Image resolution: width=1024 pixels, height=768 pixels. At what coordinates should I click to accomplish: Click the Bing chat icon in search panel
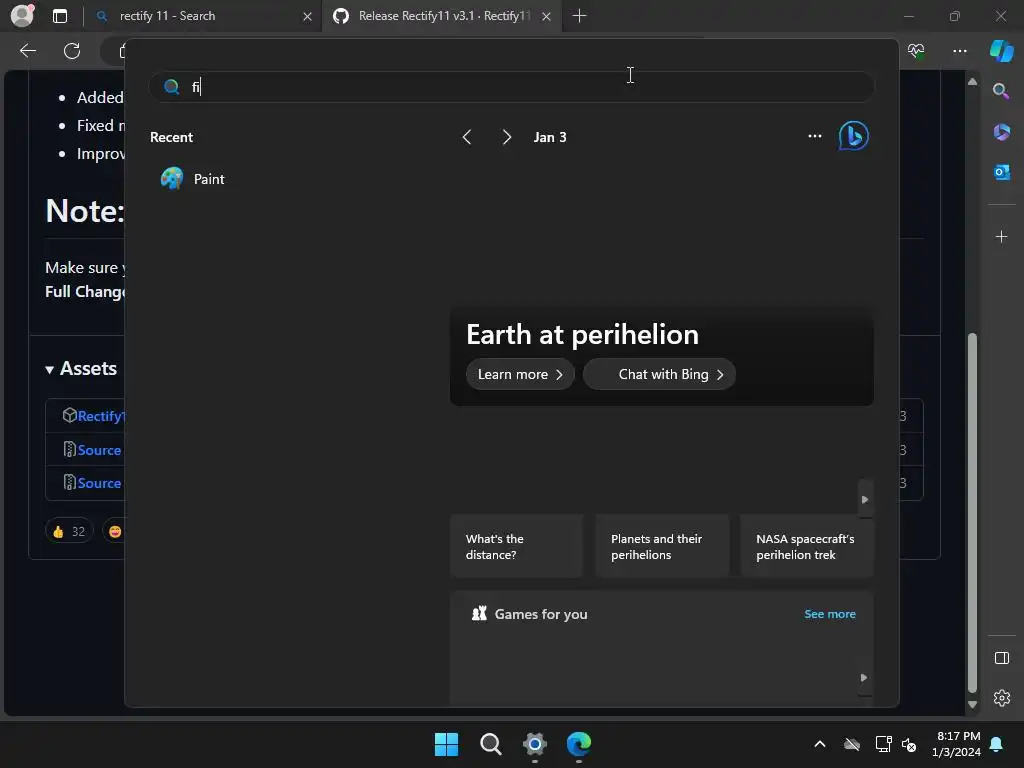(x=853, y=136)
